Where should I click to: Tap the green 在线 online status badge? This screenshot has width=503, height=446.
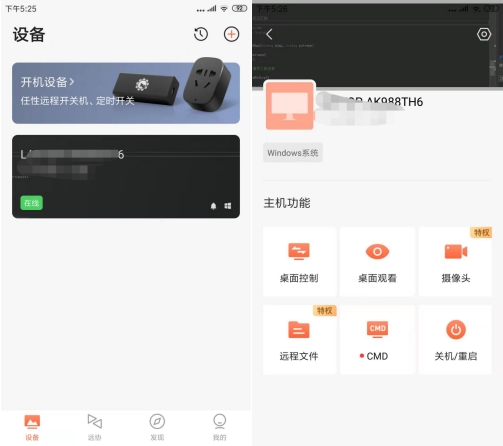pos(32,203)
